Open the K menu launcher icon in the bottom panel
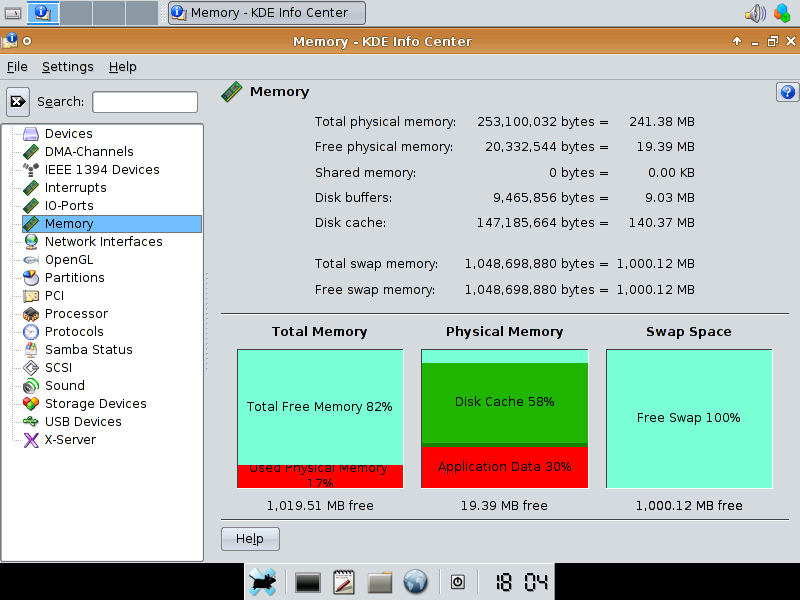Viewport: 800px width, 600px height. 263,582
